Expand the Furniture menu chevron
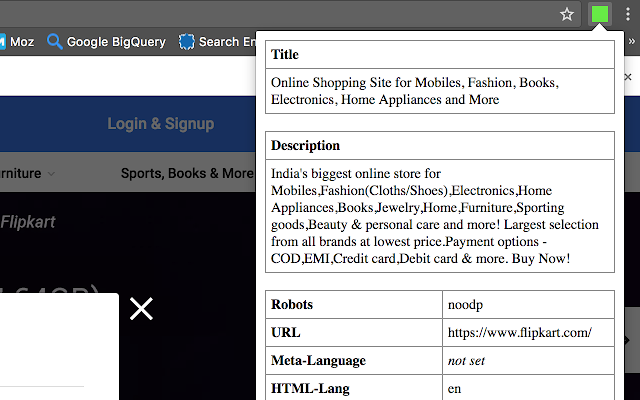The image size is (640, 400). [x=51, y=173]
